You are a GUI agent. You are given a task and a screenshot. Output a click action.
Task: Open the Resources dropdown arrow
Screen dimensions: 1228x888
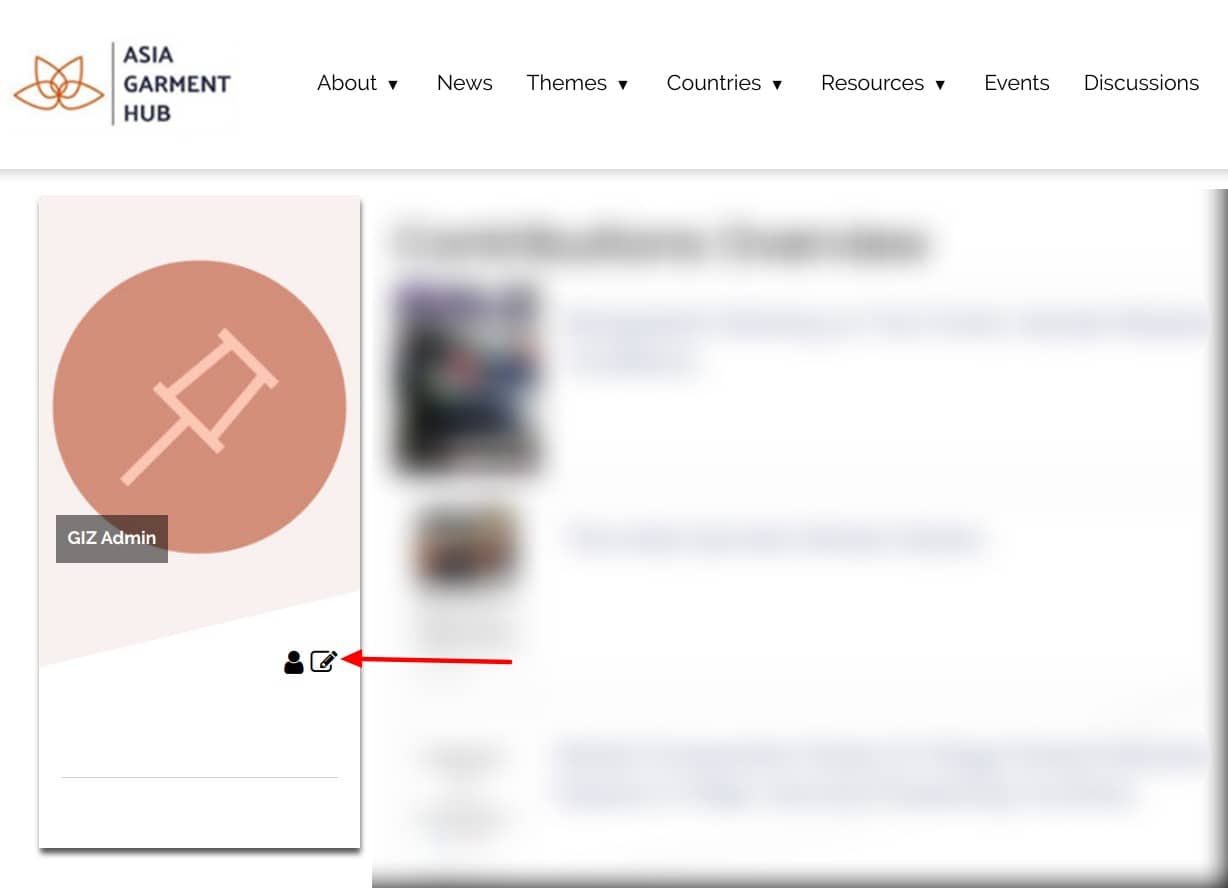coord(940,85)
